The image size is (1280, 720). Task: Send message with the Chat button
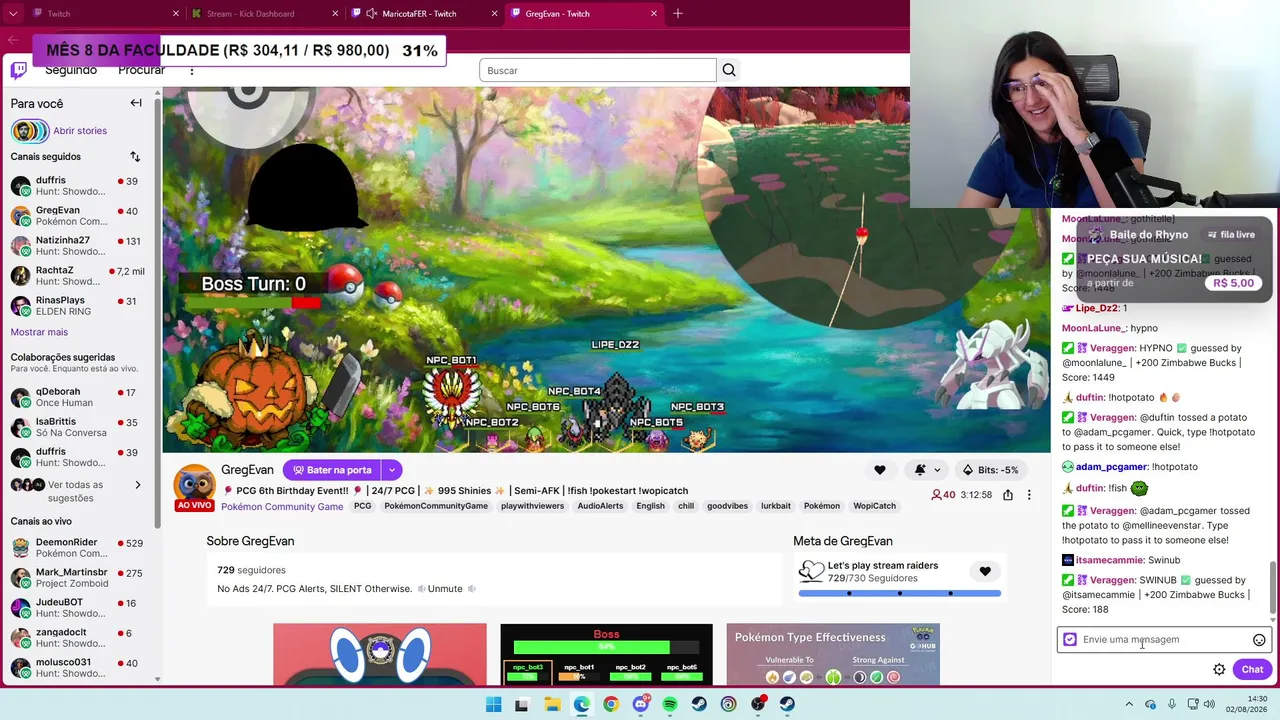click(x=1252, y=670)
